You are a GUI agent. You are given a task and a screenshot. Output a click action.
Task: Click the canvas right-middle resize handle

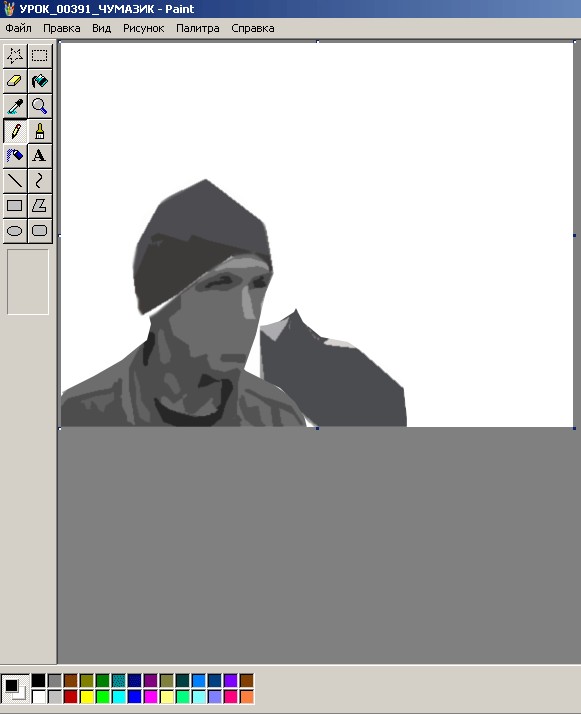[x=574, y=235]
